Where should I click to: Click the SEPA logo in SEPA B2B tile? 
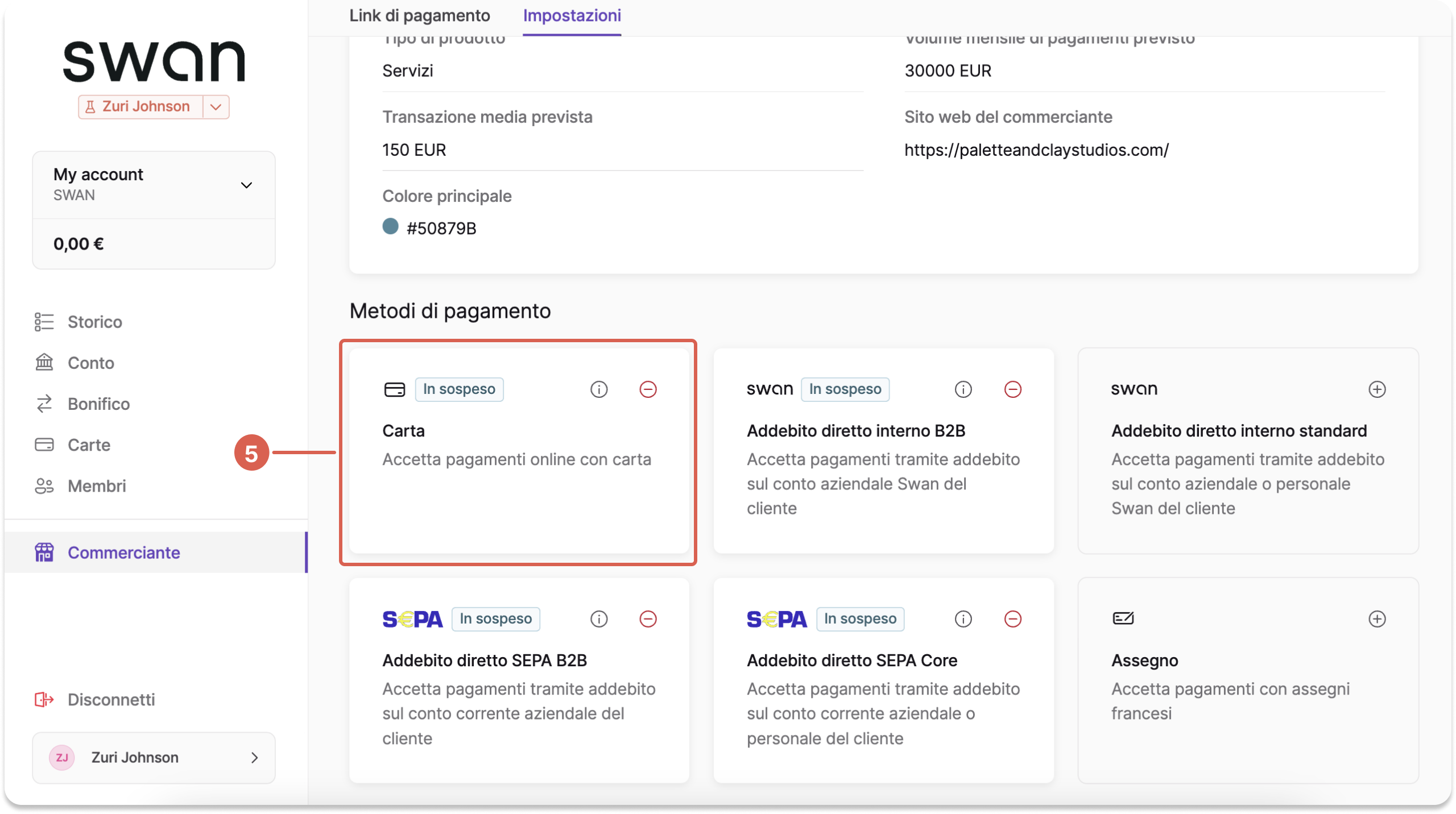click(x=412, y=619)
